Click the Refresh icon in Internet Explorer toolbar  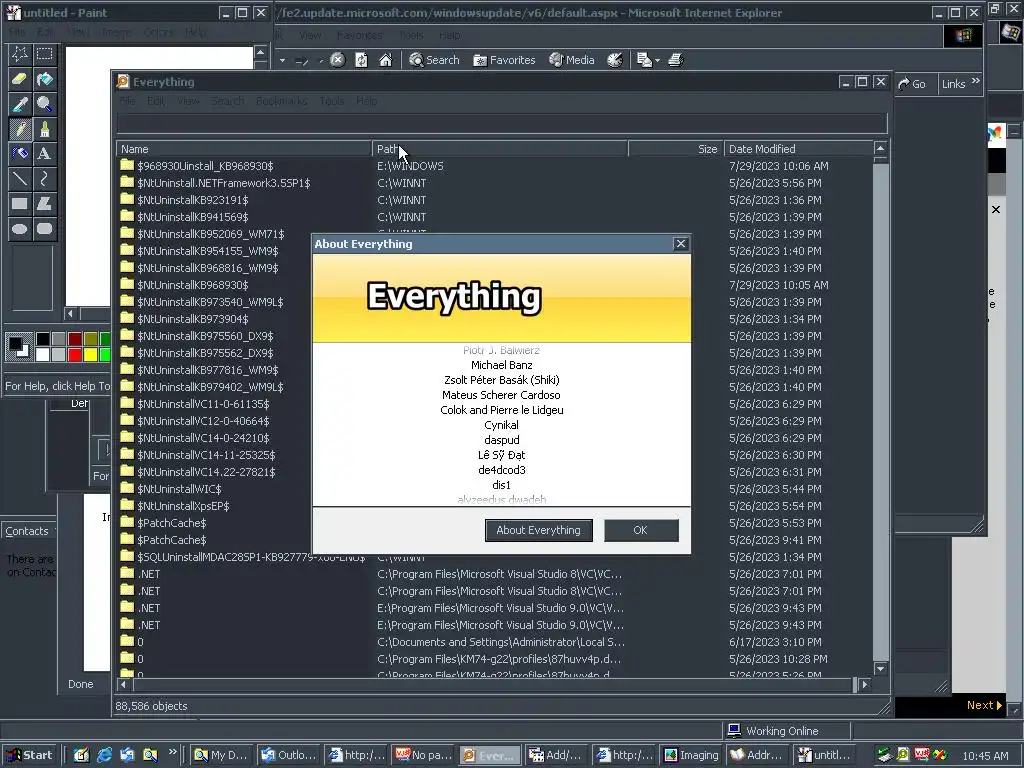(x=361, y=60)
